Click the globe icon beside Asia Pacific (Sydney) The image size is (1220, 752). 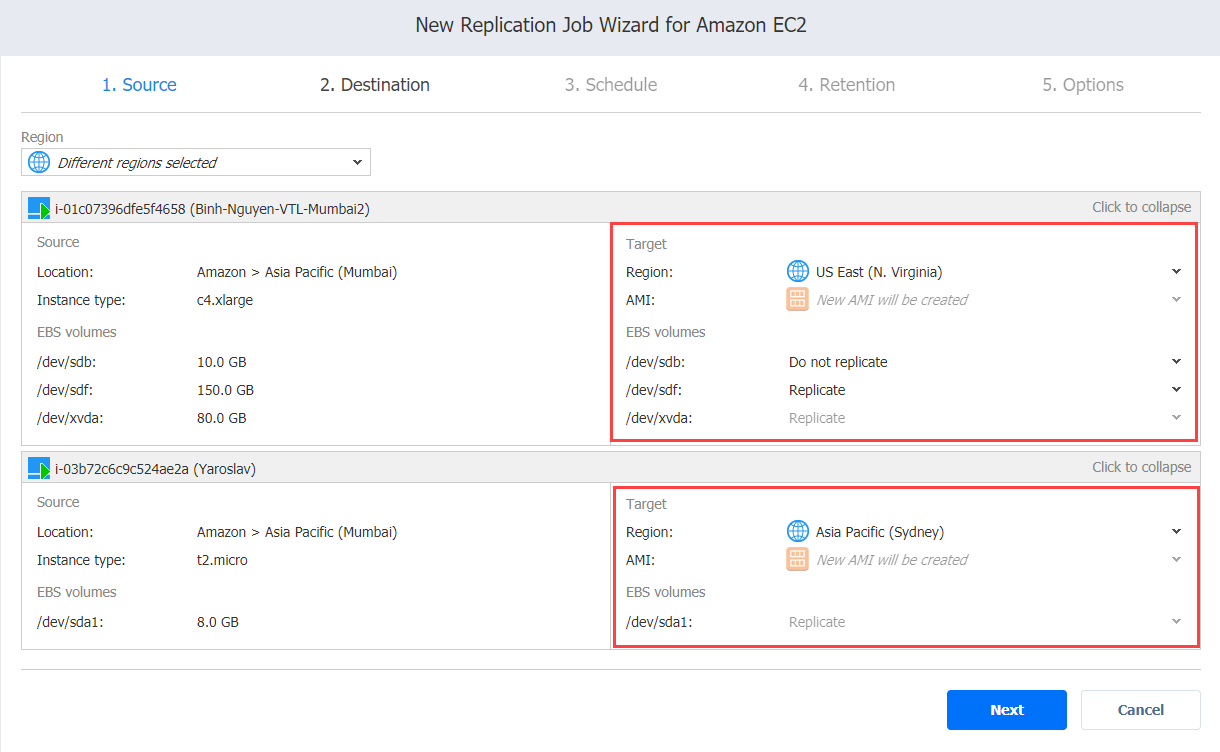coord(797,531)
